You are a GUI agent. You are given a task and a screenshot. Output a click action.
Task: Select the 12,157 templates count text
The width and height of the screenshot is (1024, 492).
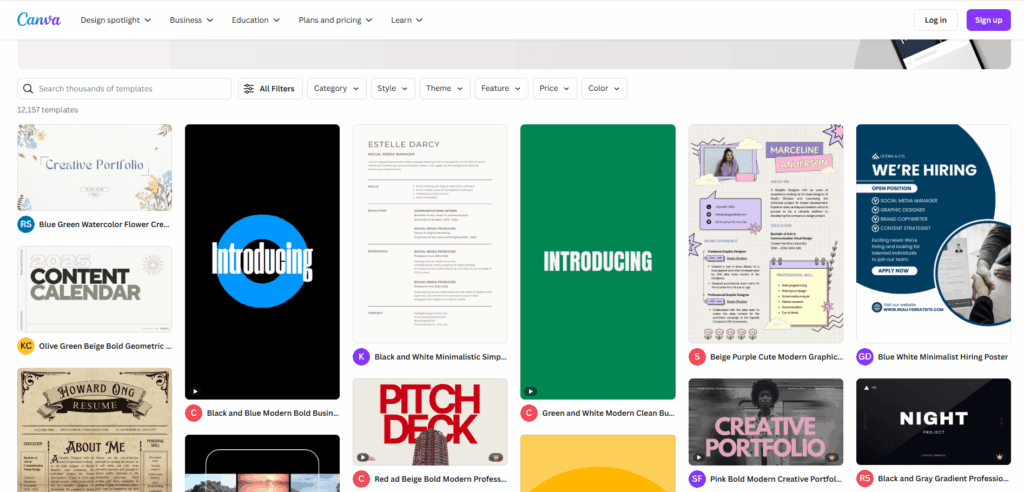48,110
